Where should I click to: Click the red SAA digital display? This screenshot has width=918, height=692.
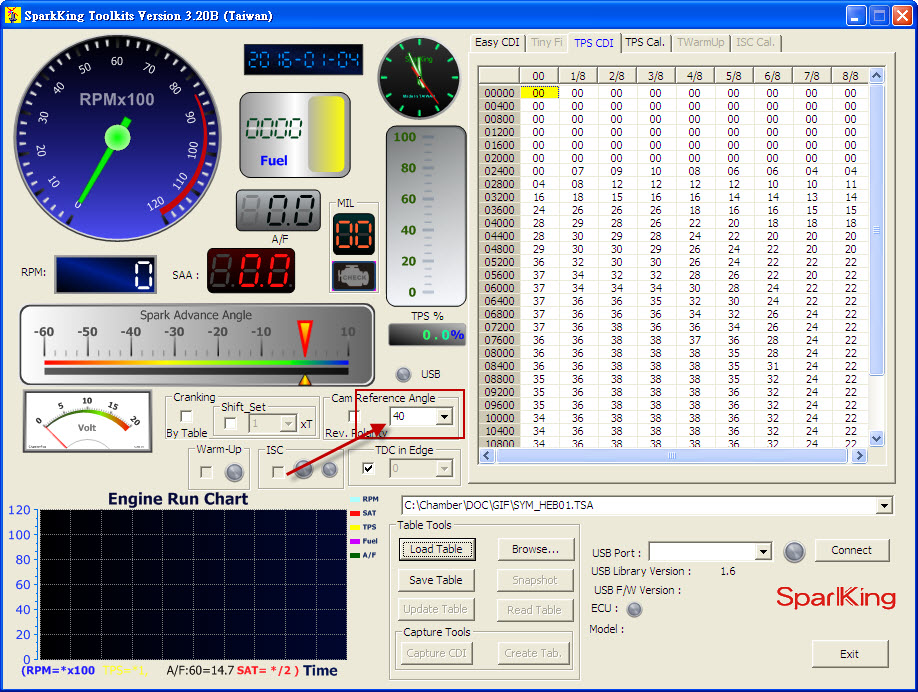tap(251, 270)
